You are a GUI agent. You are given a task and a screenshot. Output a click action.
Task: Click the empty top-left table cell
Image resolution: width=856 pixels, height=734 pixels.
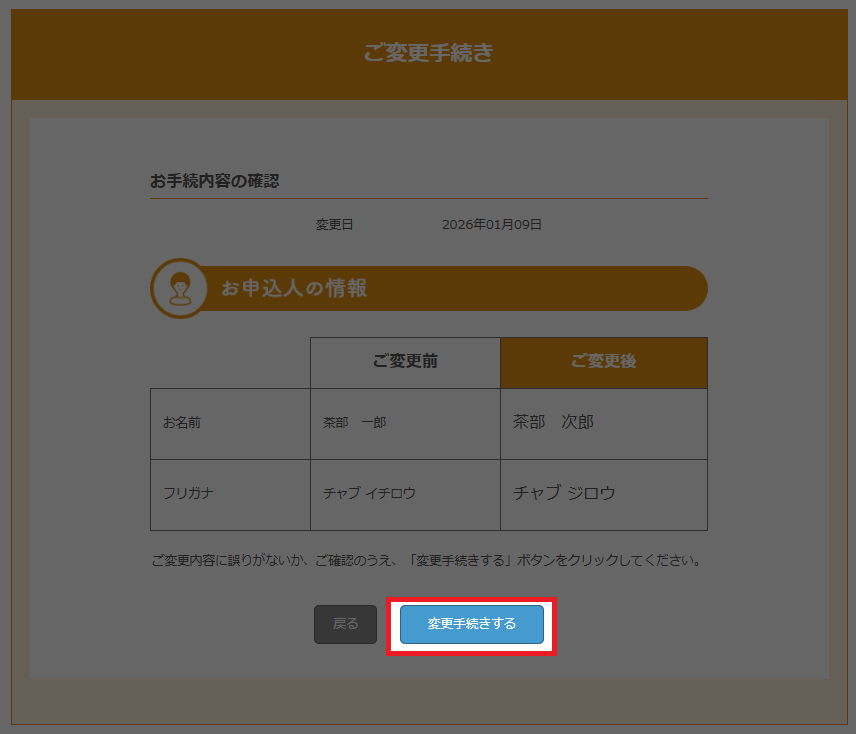point(230,362)
